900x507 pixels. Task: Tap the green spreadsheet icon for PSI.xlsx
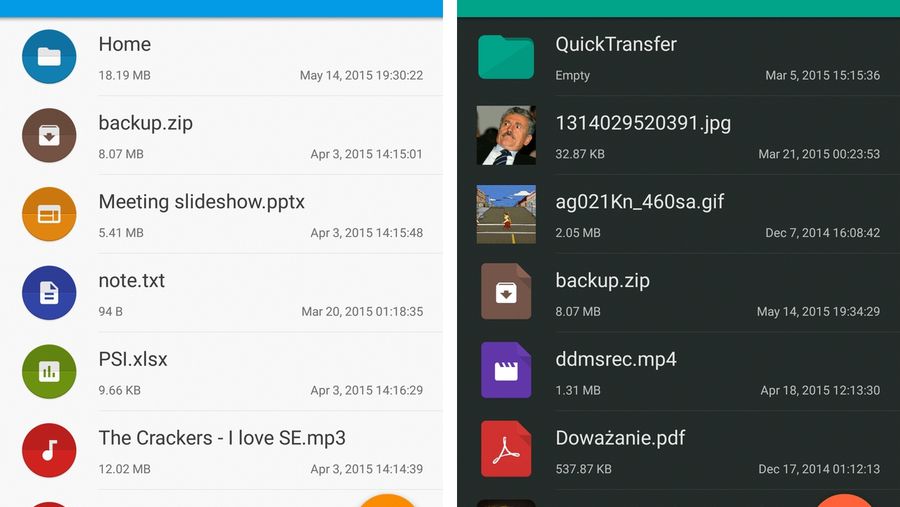(49, 371)
